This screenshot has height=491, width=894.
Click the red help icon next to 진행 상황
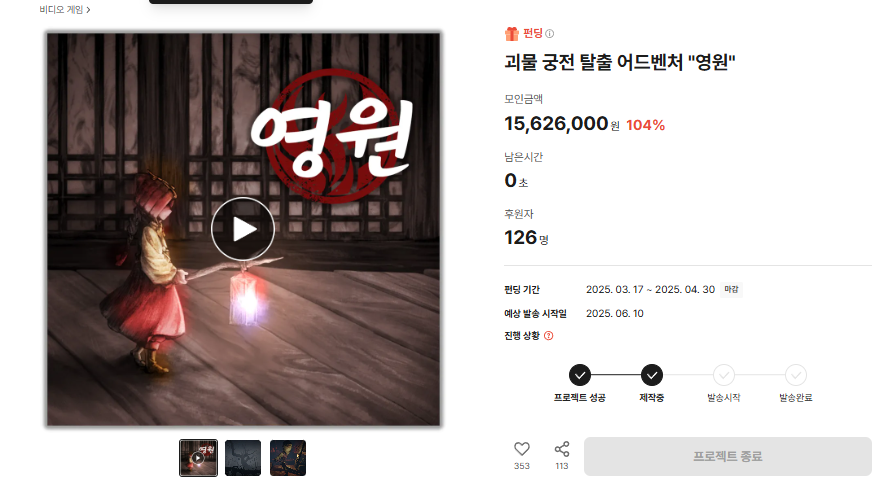[548, 336]
